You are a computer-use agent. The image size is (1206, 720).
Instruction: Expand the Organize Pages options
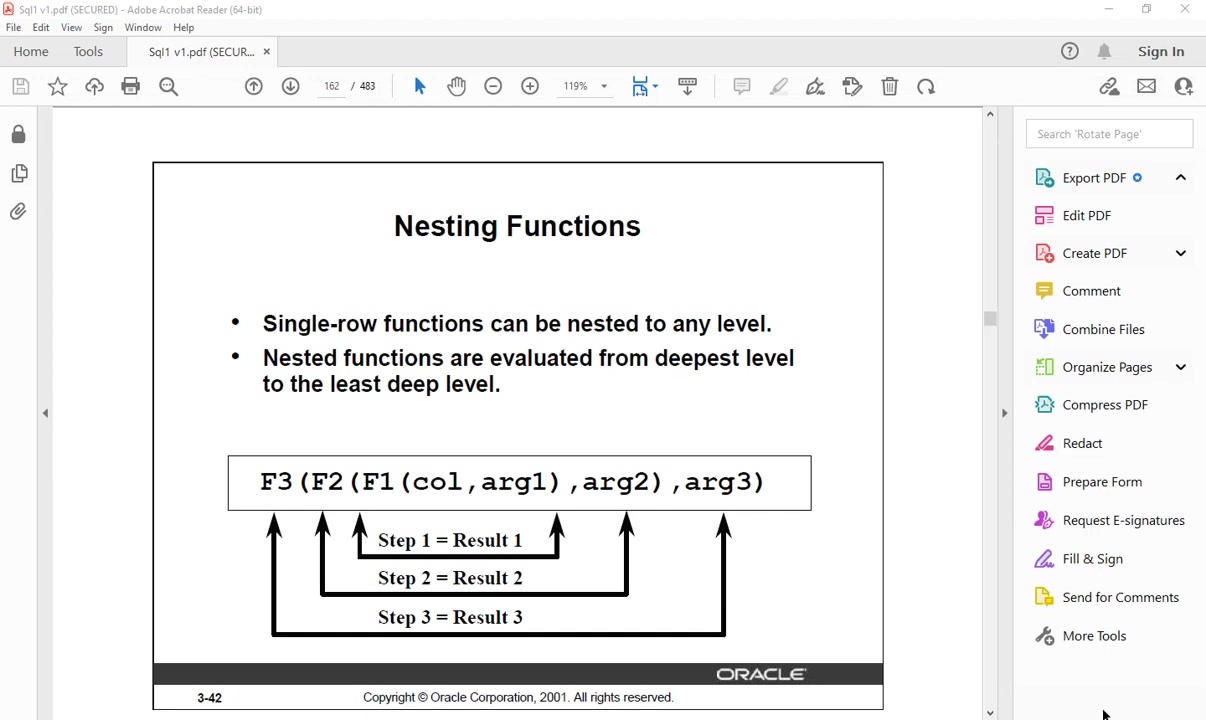pos(1180,367)
